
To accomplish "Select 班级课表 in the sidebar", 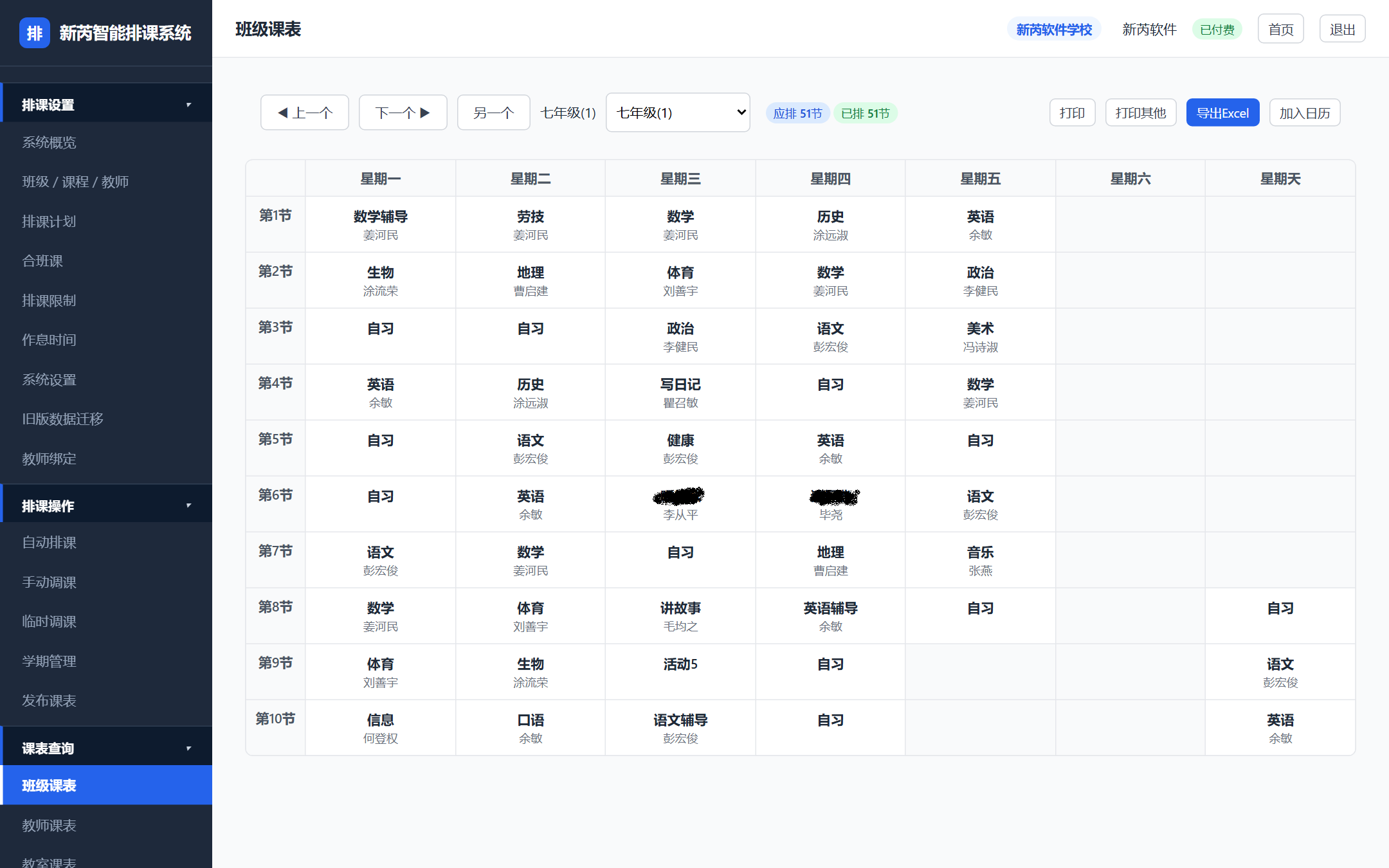I will pos(106,785).
